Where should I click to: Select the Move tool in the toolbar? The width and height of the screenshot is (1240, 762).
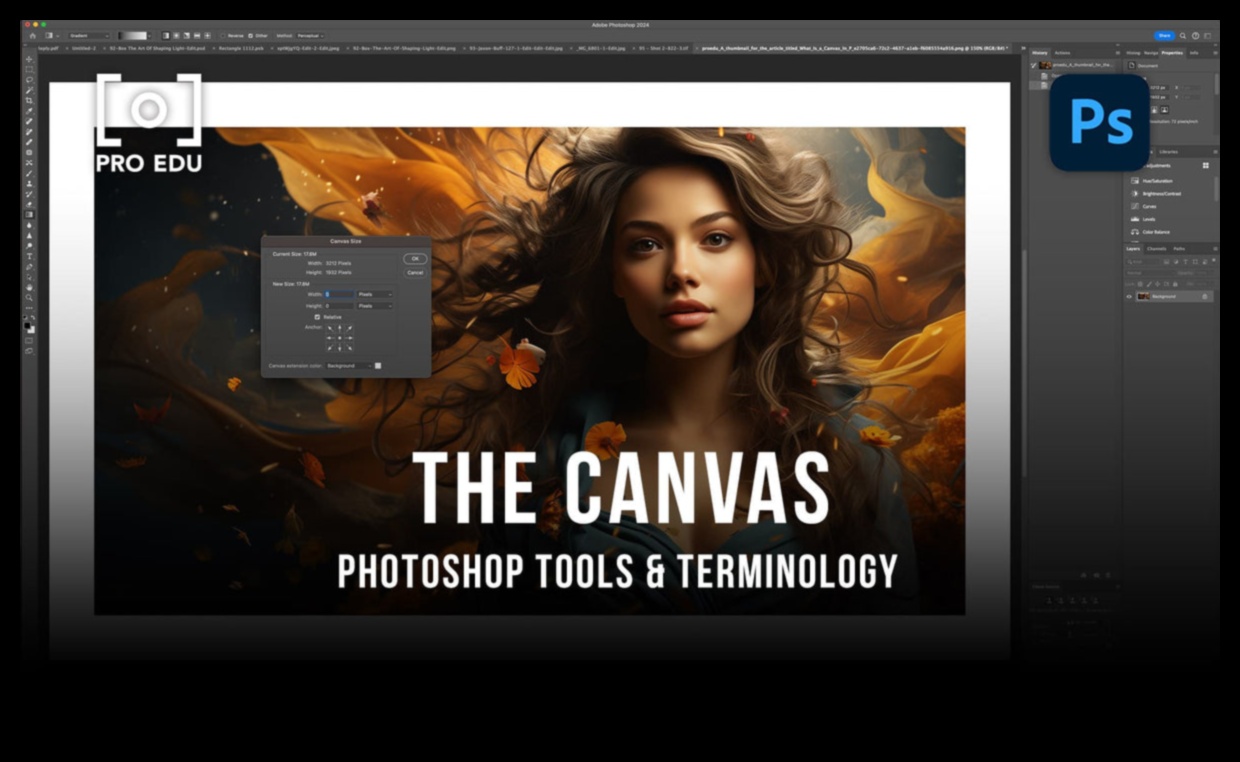29,57
